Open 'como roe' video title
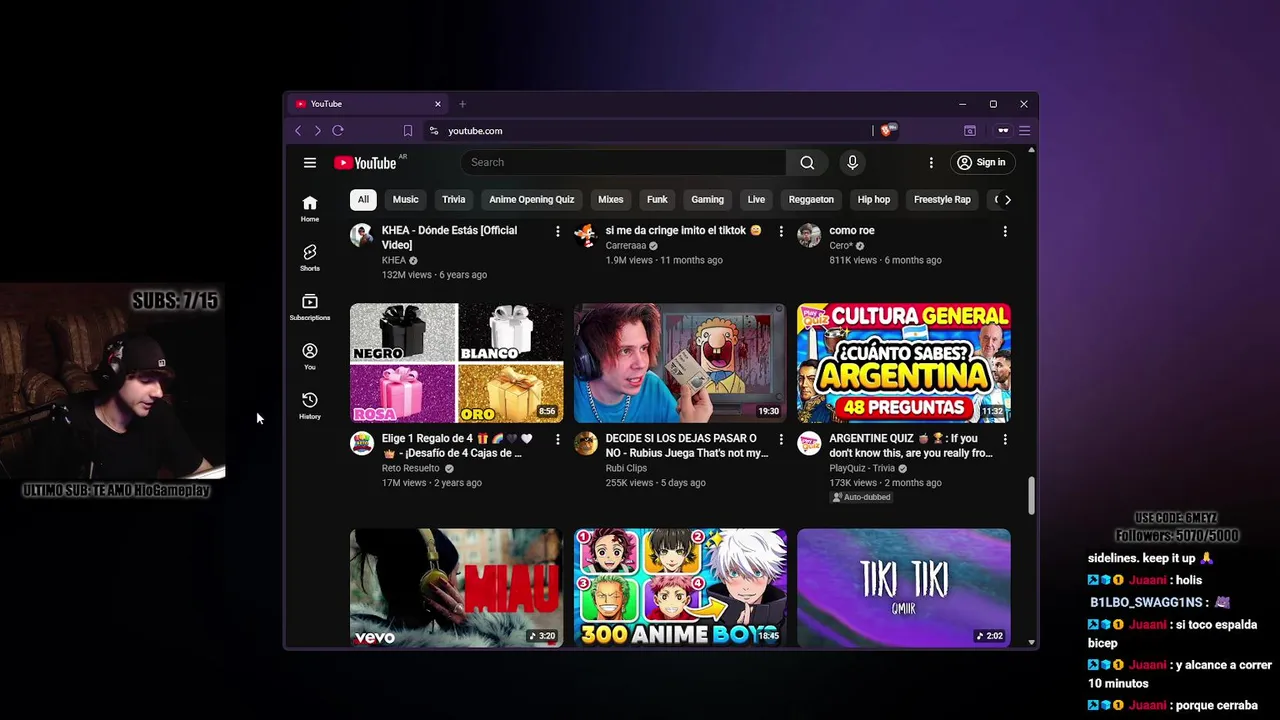 point(852,230)
